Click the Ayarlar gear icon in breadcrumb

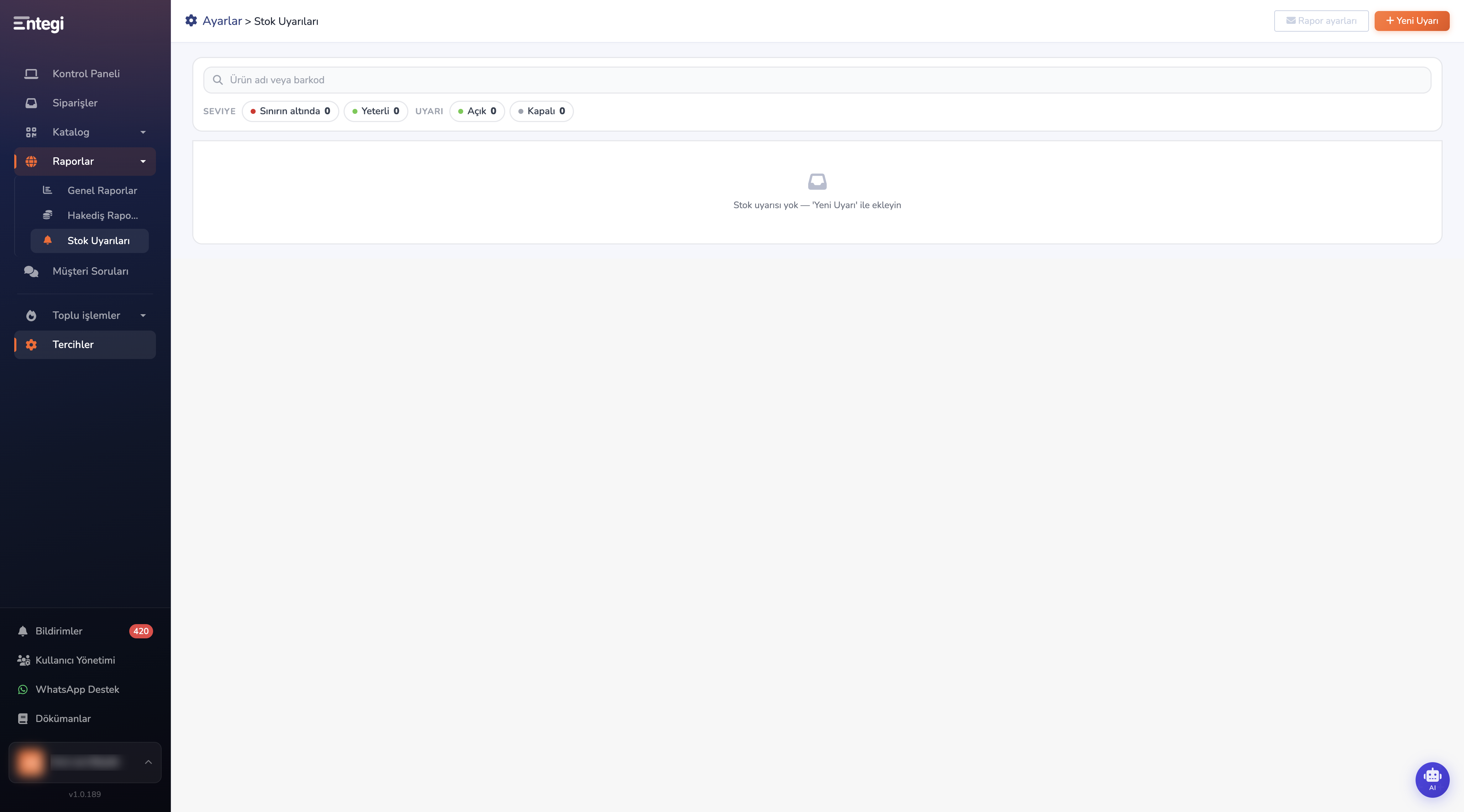(x=191, y=20)
